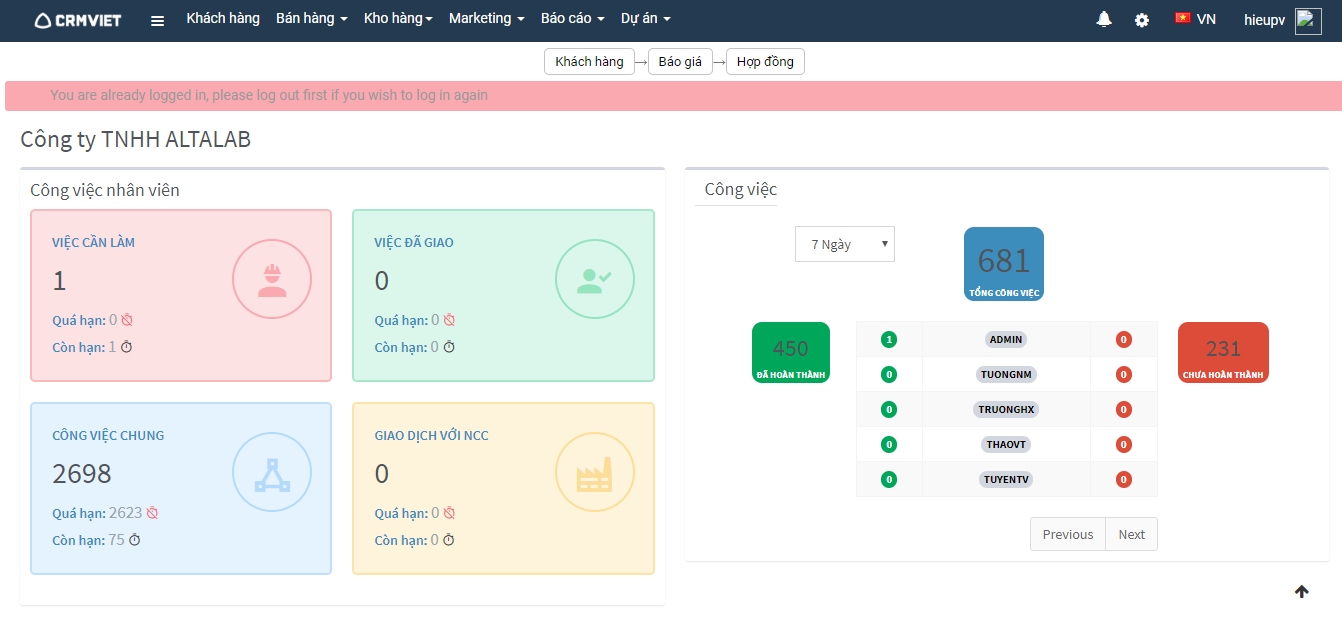Viewport: 1342px width, 622px height.
Task: Click the already logged in alert message
Action: [x=269, y=95]
